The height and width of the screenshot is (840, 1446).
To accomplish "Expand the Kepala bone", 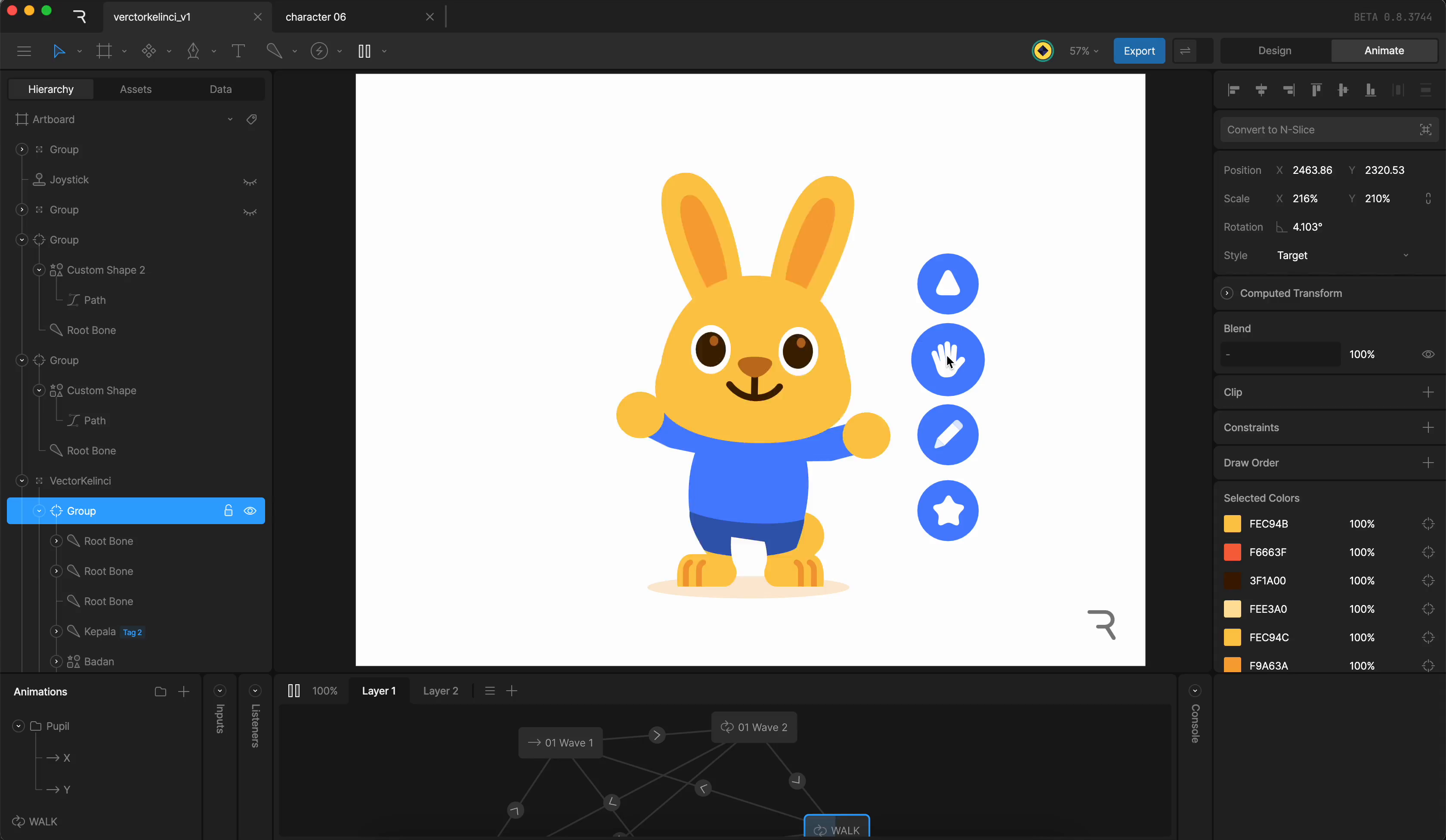I will (56, 631).
